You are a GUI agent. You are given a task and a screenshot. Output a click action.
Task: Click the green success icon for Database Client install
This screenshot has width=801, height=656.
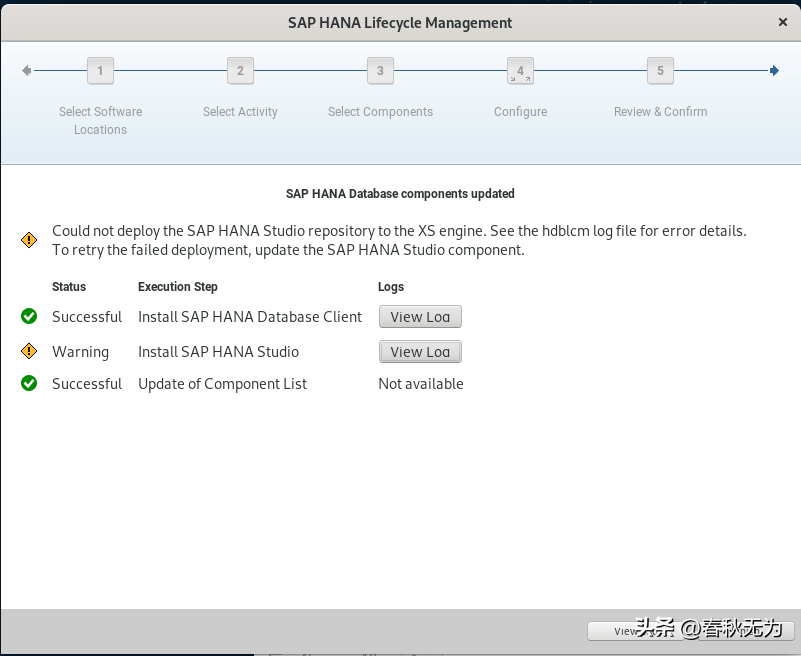(28, 316)
